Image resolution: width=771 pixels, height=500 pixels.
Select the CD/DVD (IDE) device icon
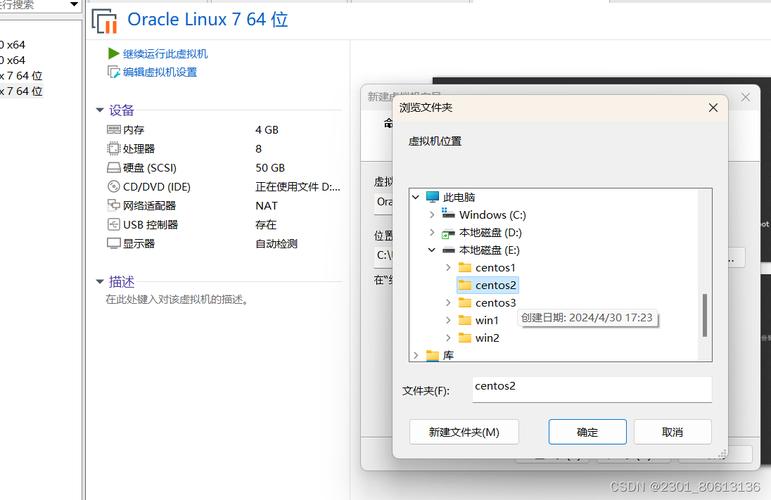(x=114, y=187)
